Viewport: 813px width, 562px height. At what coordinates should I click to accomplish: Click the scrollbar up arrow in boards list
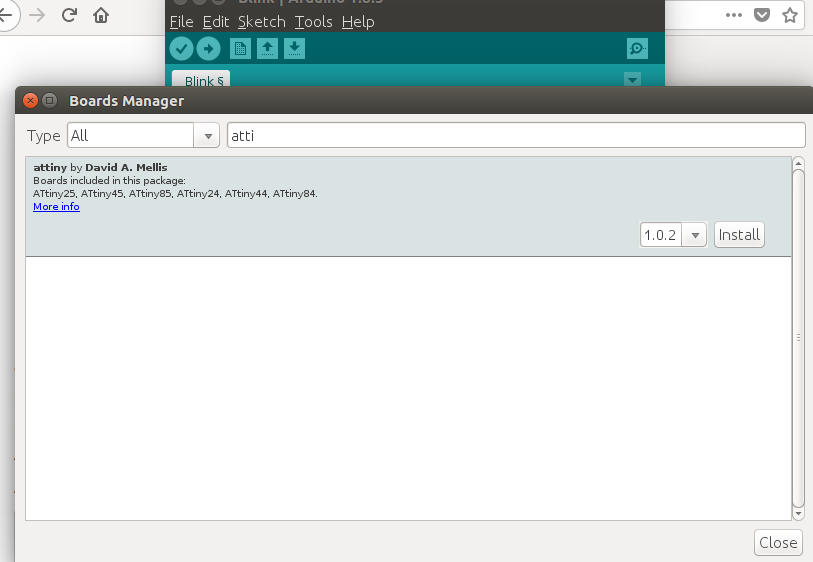pos(798,163)
